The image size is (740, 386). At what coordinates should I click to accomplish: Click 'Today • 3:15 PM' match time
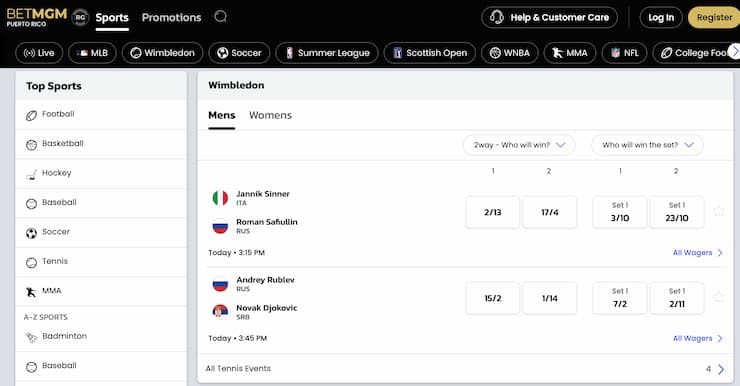tap(236, 252)
